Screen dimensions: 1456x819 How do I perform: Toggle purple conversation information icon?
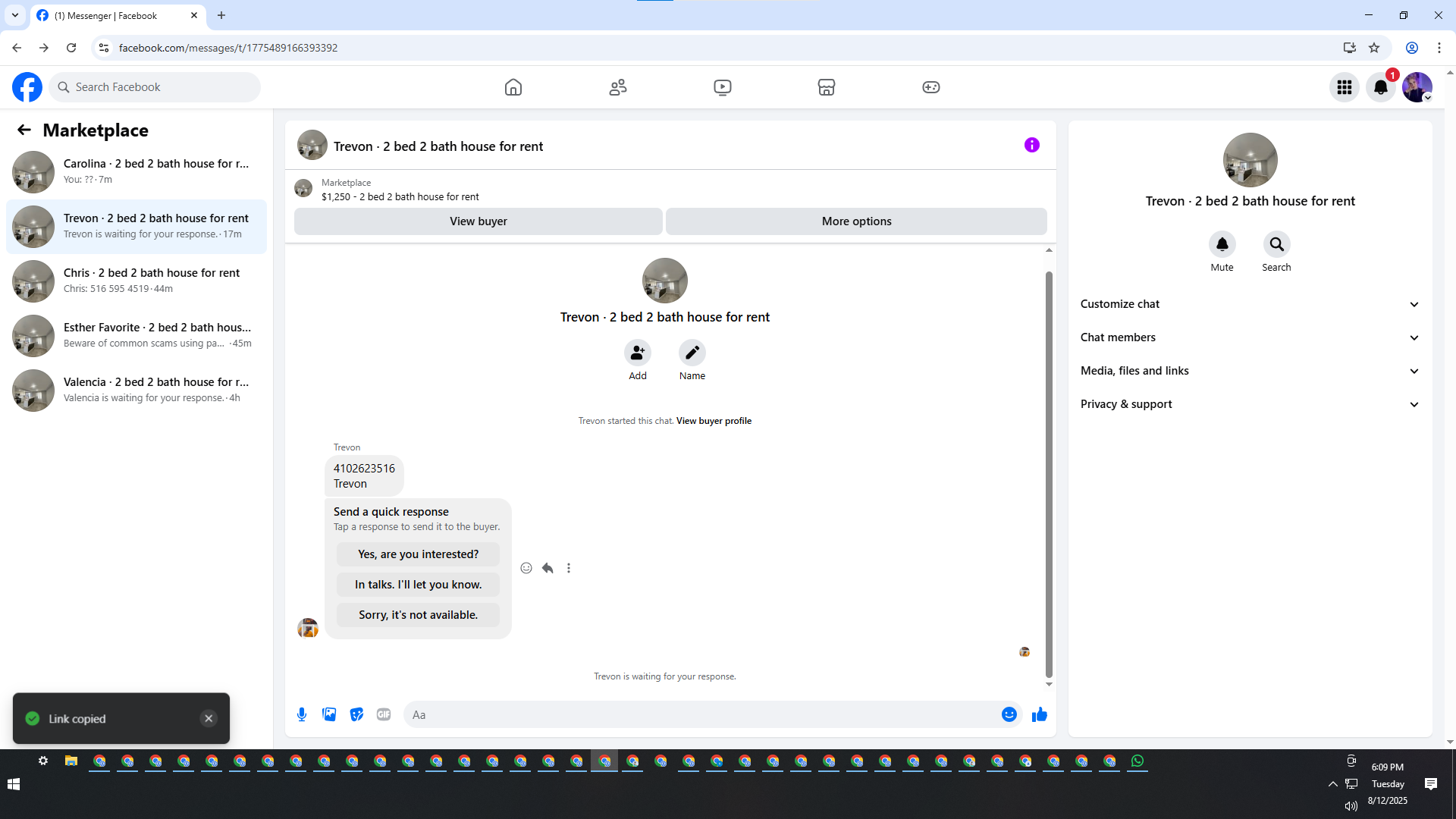[x=1031, y=145]
